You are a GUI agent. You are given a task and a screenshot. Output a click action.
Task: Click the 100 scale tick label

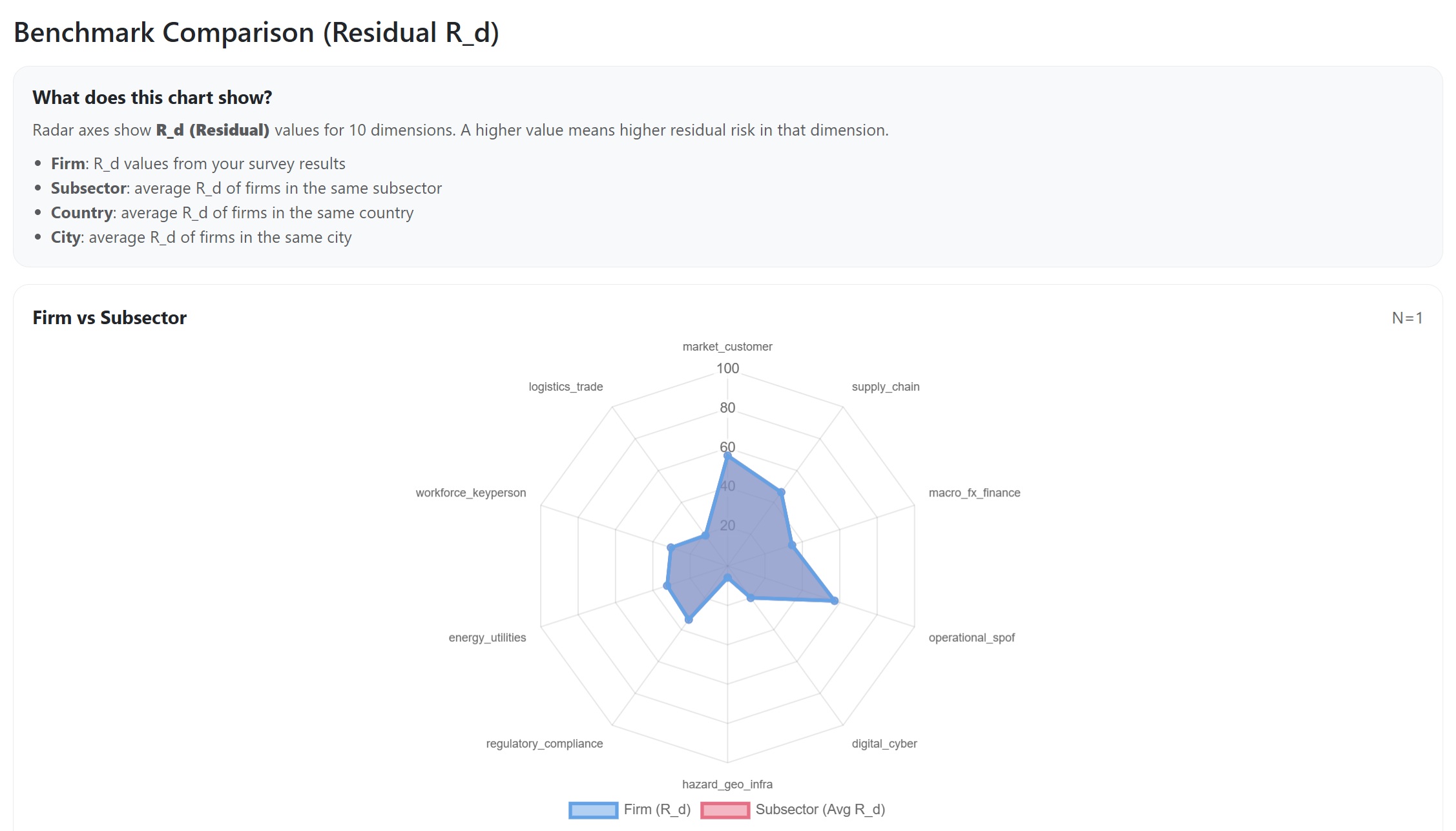pyautogui.click(x=727, y=369)
